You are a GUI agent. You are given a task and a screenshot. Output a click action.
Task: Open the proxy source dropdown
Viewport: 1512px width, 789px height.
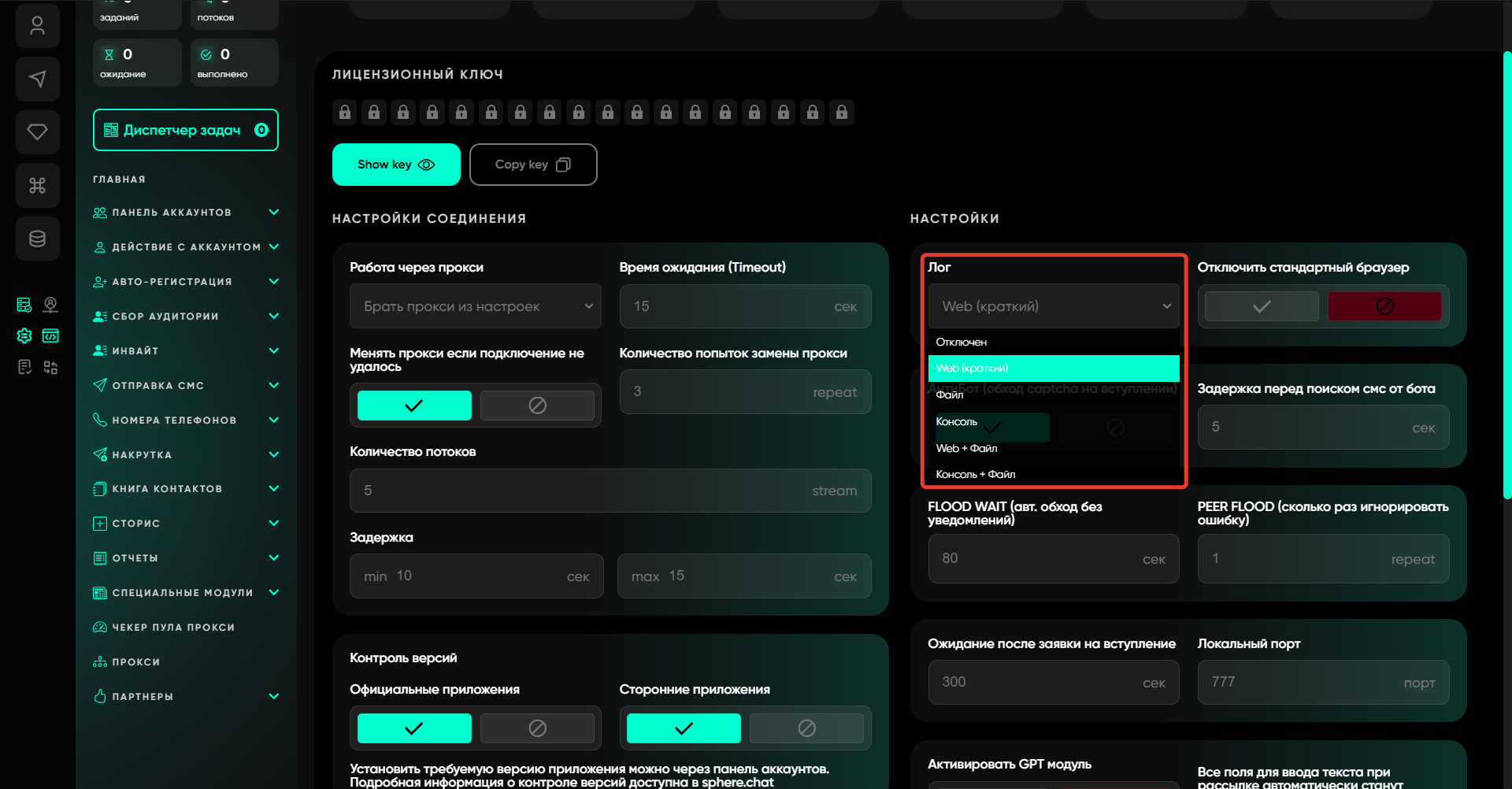475,306
